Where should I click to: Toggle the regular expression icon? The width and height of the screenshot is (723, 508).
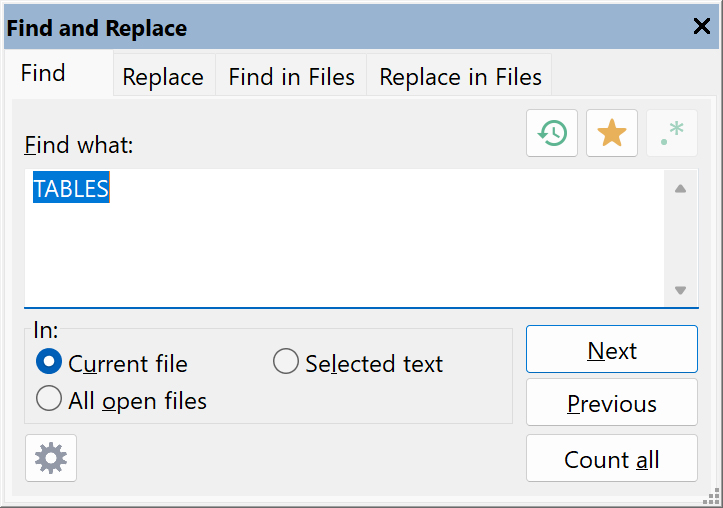pos(672,133)
